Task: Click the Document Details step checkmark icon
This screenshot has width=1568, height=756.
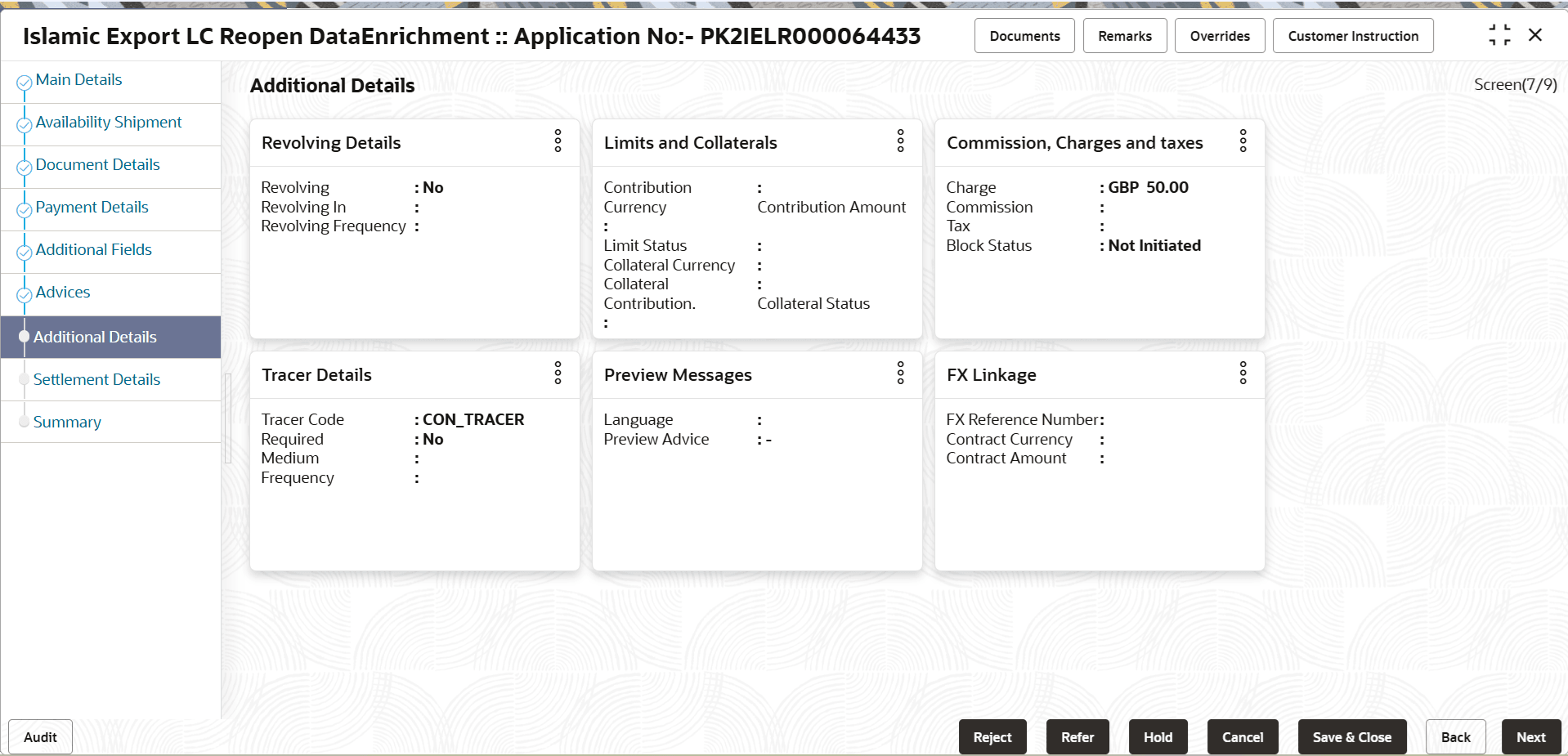Action: pyautogui.click(x=25, y=168)
